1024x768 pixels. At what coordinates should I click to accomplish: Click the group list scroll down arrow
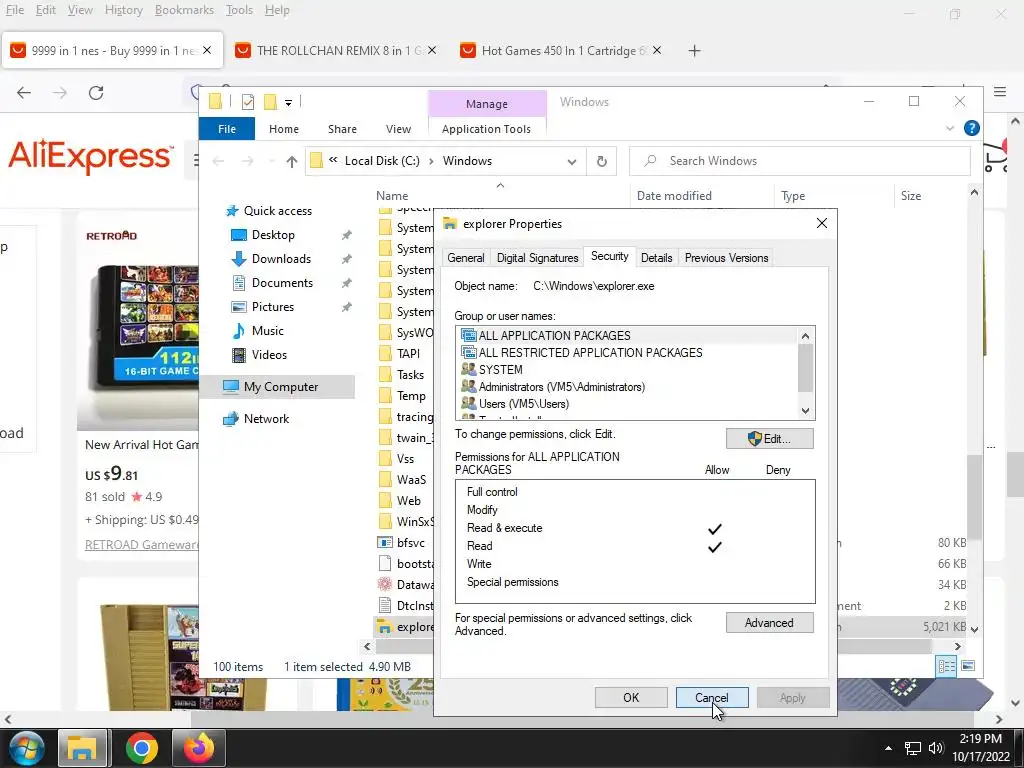click(805, 411)
